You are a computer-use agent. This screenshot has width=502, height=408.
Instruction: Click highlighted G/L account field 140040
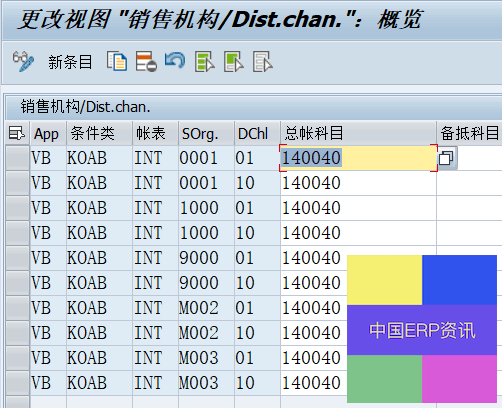coord(358,158)
